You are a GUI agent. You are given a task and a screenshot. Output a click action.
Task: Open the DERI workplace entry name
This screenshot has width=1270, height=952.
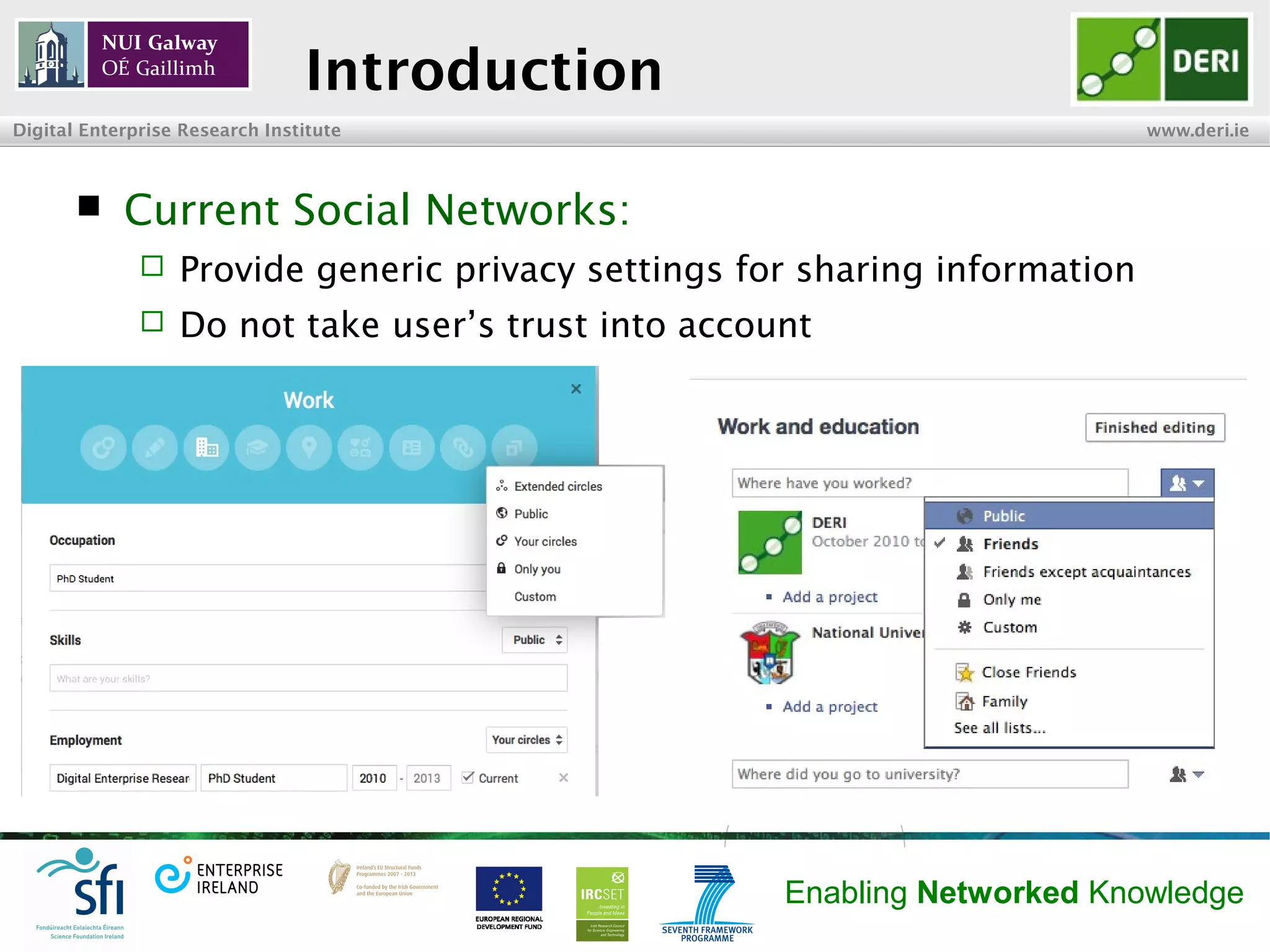(x=829, y=523)
